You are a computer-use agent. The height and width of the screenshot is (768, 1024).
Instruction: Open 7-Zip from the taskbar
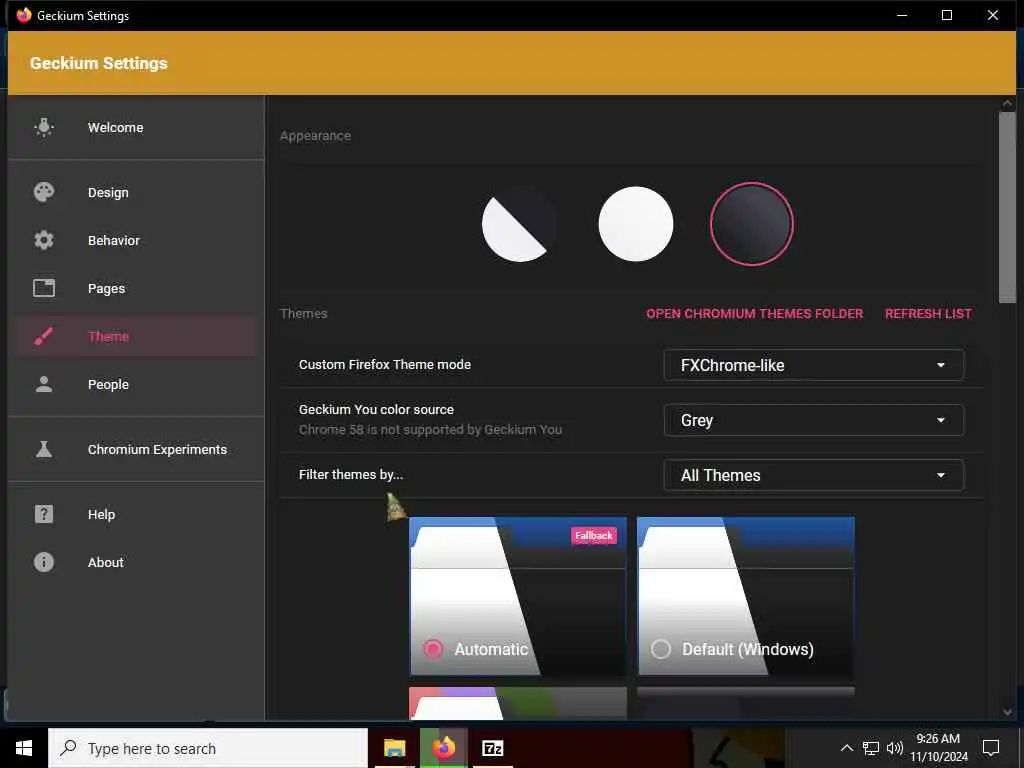pyautogui.click(x=492, y=748)
